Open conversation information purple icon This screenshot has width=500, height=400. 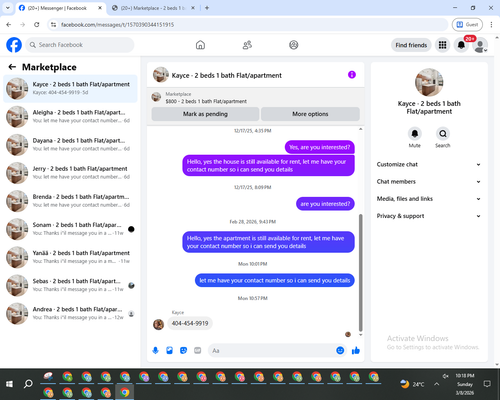click(x=352, y=75)
